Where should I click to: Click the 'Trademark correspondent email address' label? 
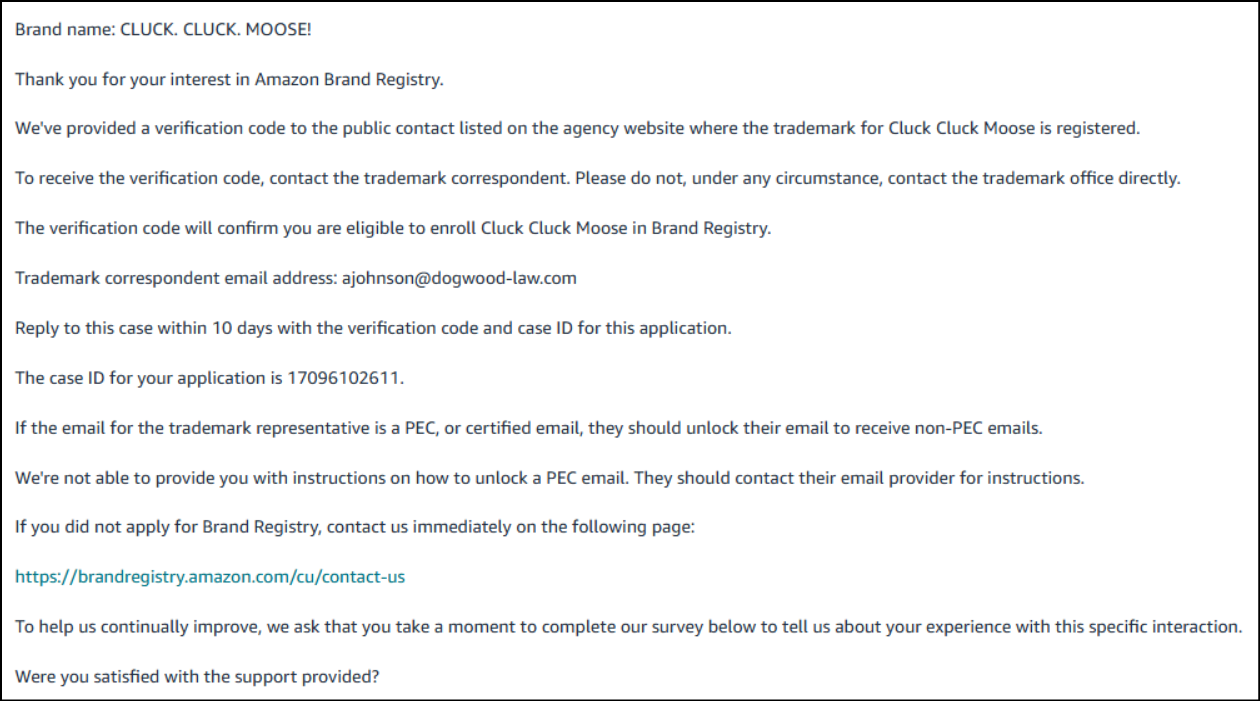(x=175, y=278)
